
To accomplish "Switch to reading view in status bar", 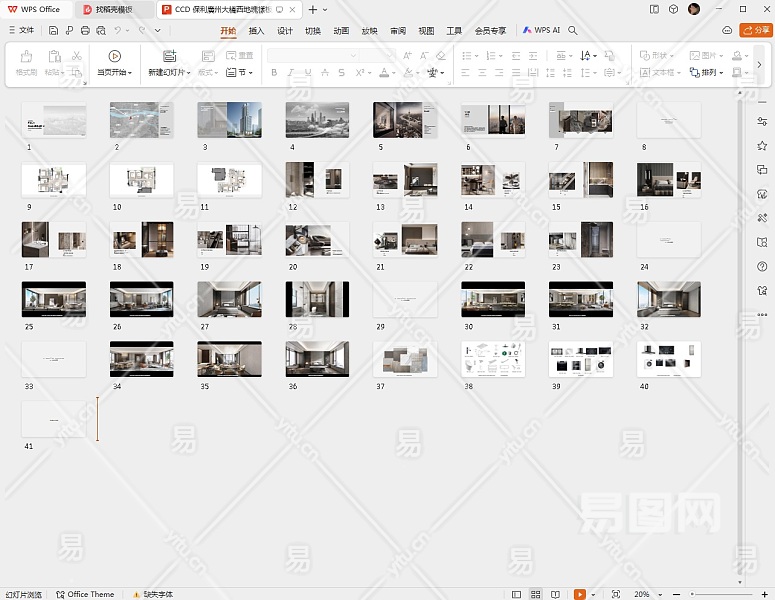I will point(555,594).
